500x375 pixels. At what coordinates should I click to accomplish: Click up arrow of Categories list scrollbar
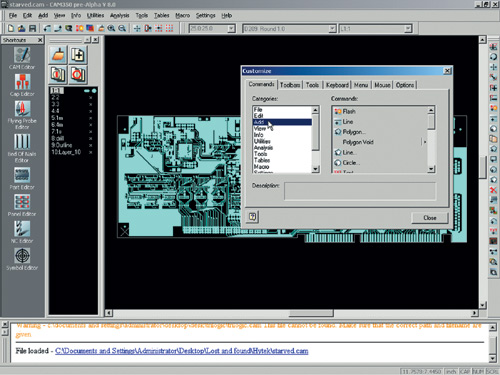point(315,110)
